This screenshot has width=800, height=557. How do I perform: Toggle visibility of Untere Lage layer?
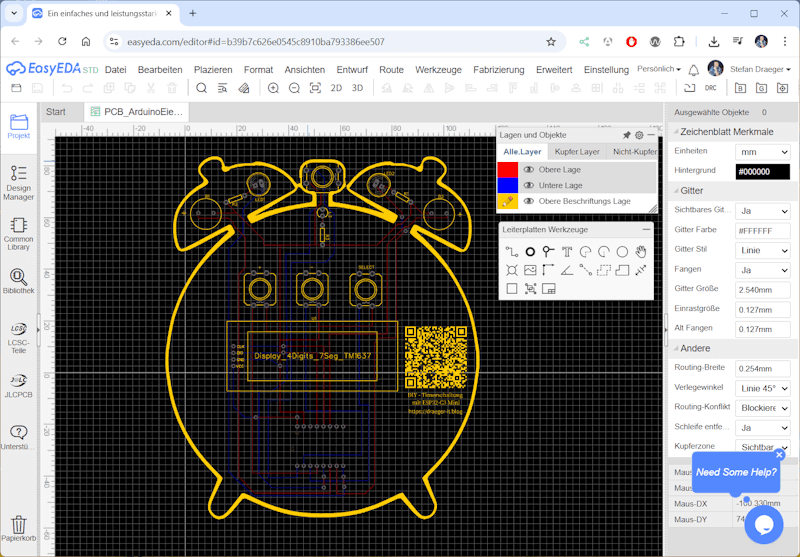[x=529, y=185]
